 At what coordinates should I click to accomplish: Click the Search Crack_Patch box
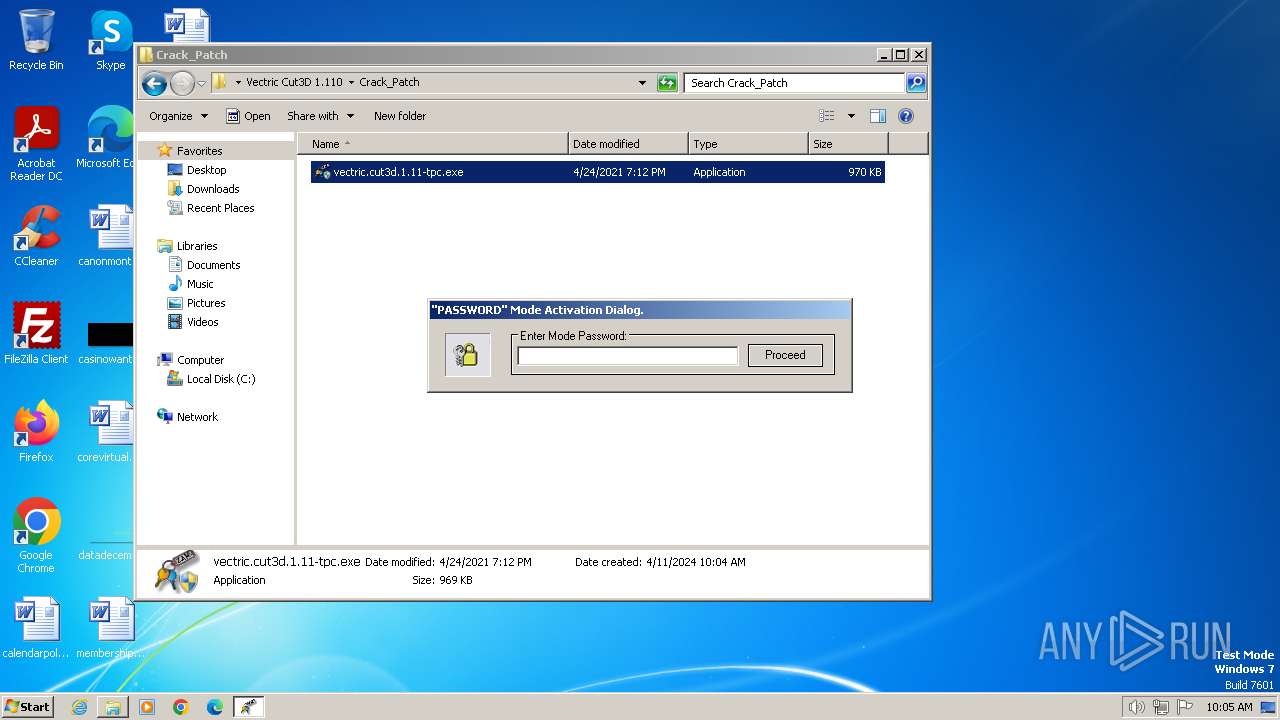[x=794, y=83]
